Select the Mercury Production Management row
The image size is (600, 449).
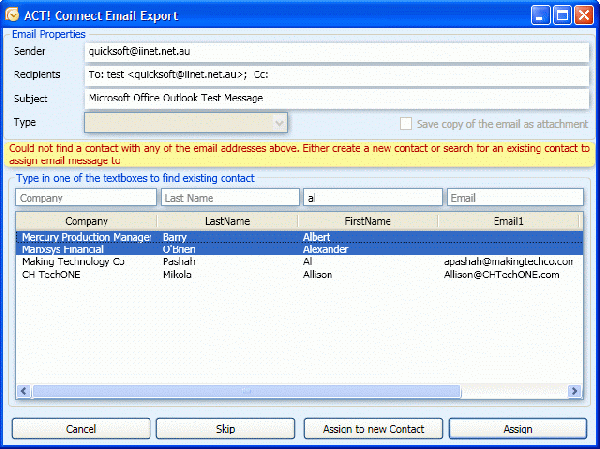(299, 237)
